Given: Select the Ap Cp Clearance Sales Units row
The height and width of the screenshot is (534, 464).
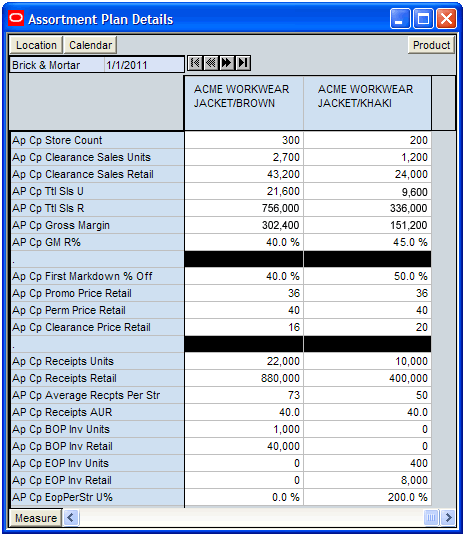Looking at the screenshot, I should 97,157.
